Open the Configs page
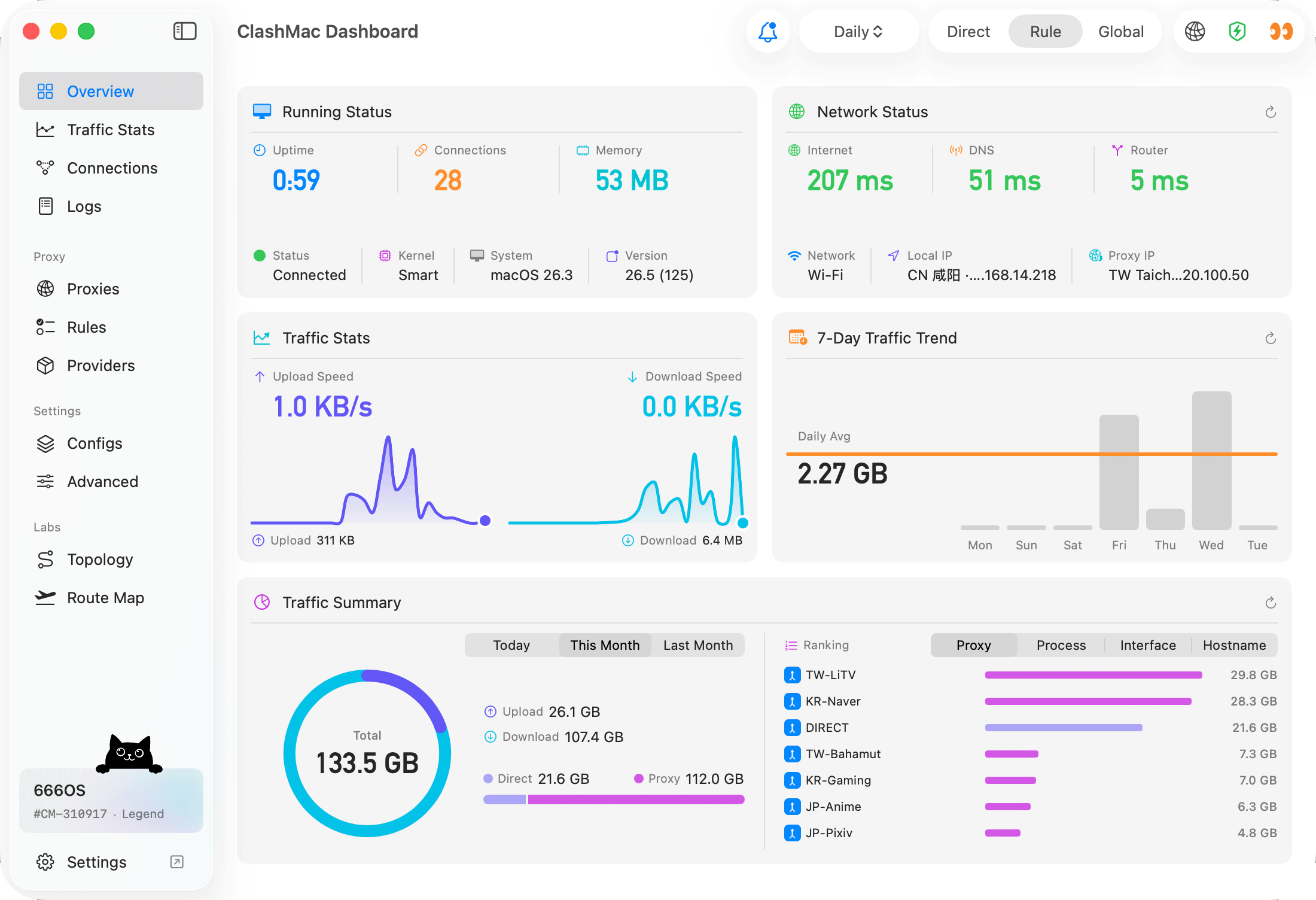Viewport: 1316px width, 900px height. click(x=111, y=443)
